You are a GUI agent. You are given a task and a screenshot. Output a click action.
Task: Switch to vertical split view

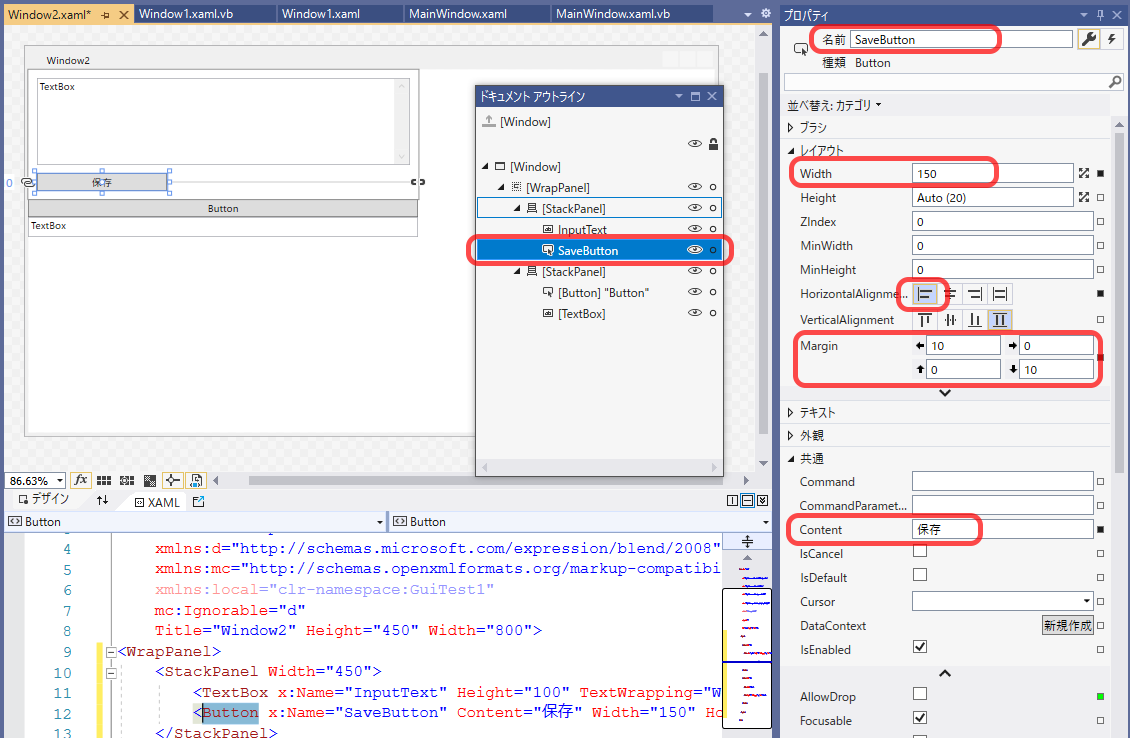(x=733, y=500)
